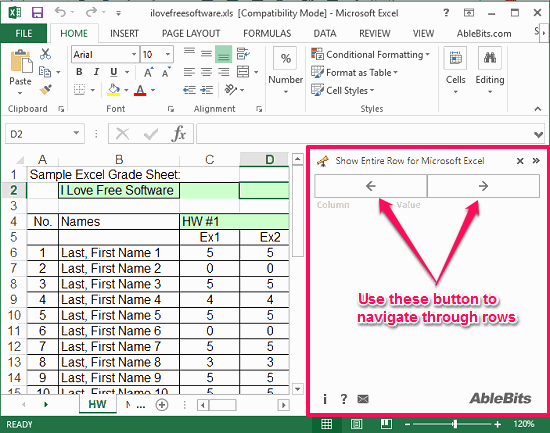Viewport: 550px width, 433px height.
Task: Align text left
Action: 189,72
